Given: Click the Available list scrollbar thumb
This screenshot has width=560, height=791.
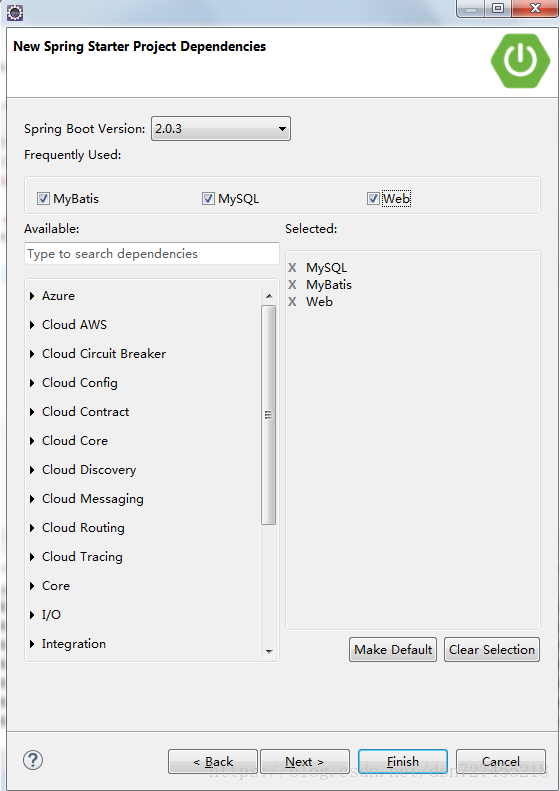Looking at the screenshot, I should click(x=268, y=415).
